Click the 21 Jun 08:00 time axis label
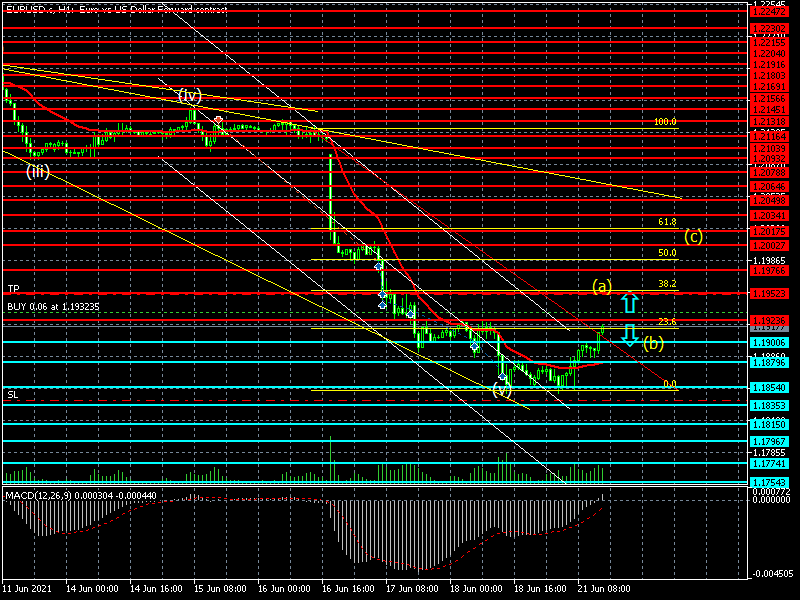 coord(604,588)
